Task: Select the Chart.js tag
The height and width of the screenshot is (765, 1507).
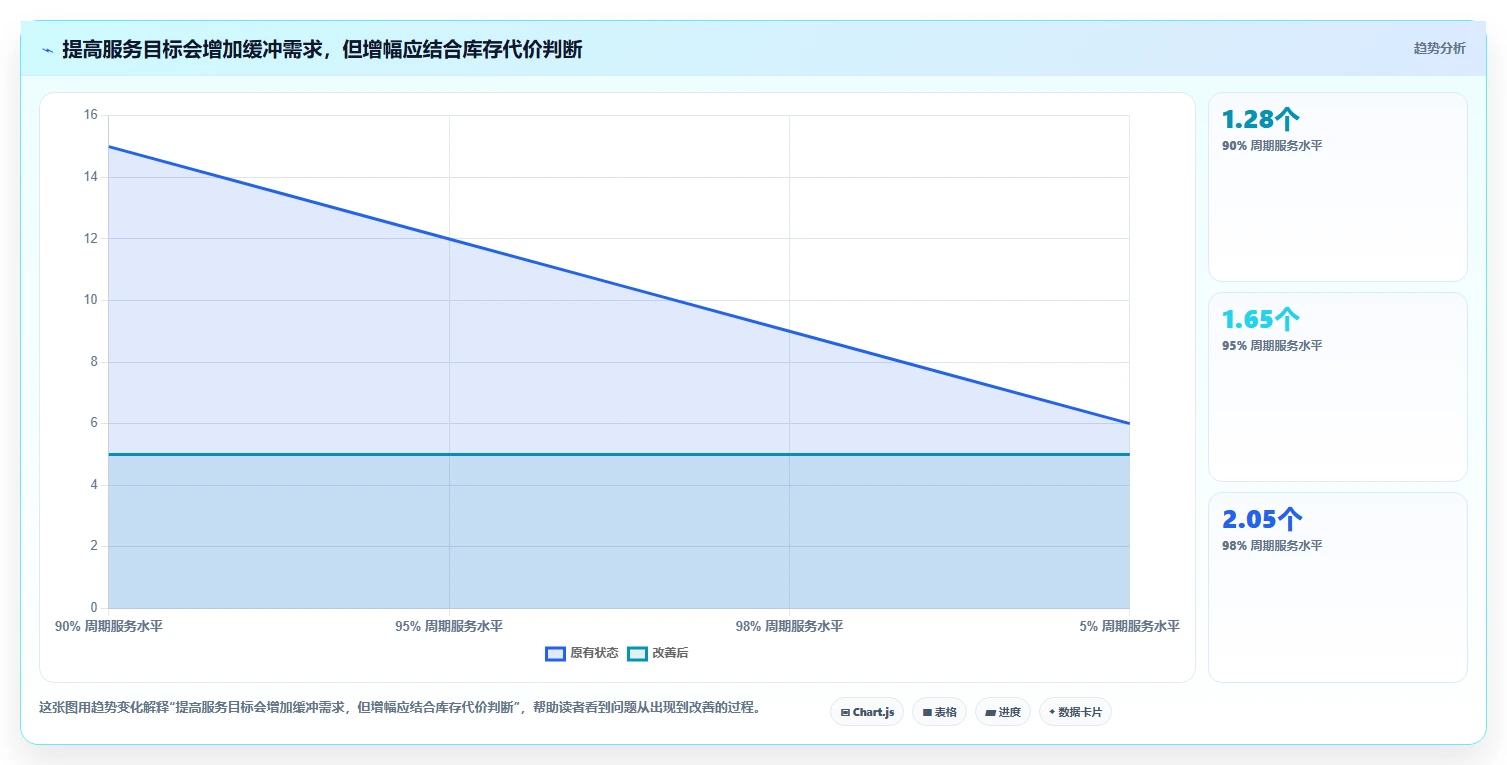Action: pos(867,712)
